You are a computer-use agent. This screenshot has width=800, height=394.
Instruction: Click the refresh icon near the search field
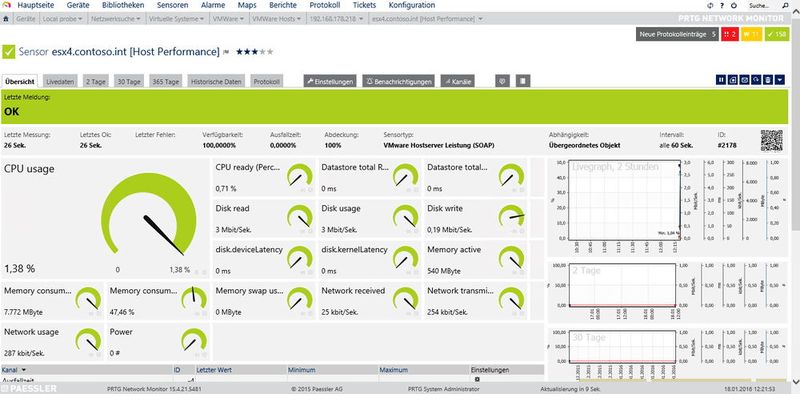711,6
